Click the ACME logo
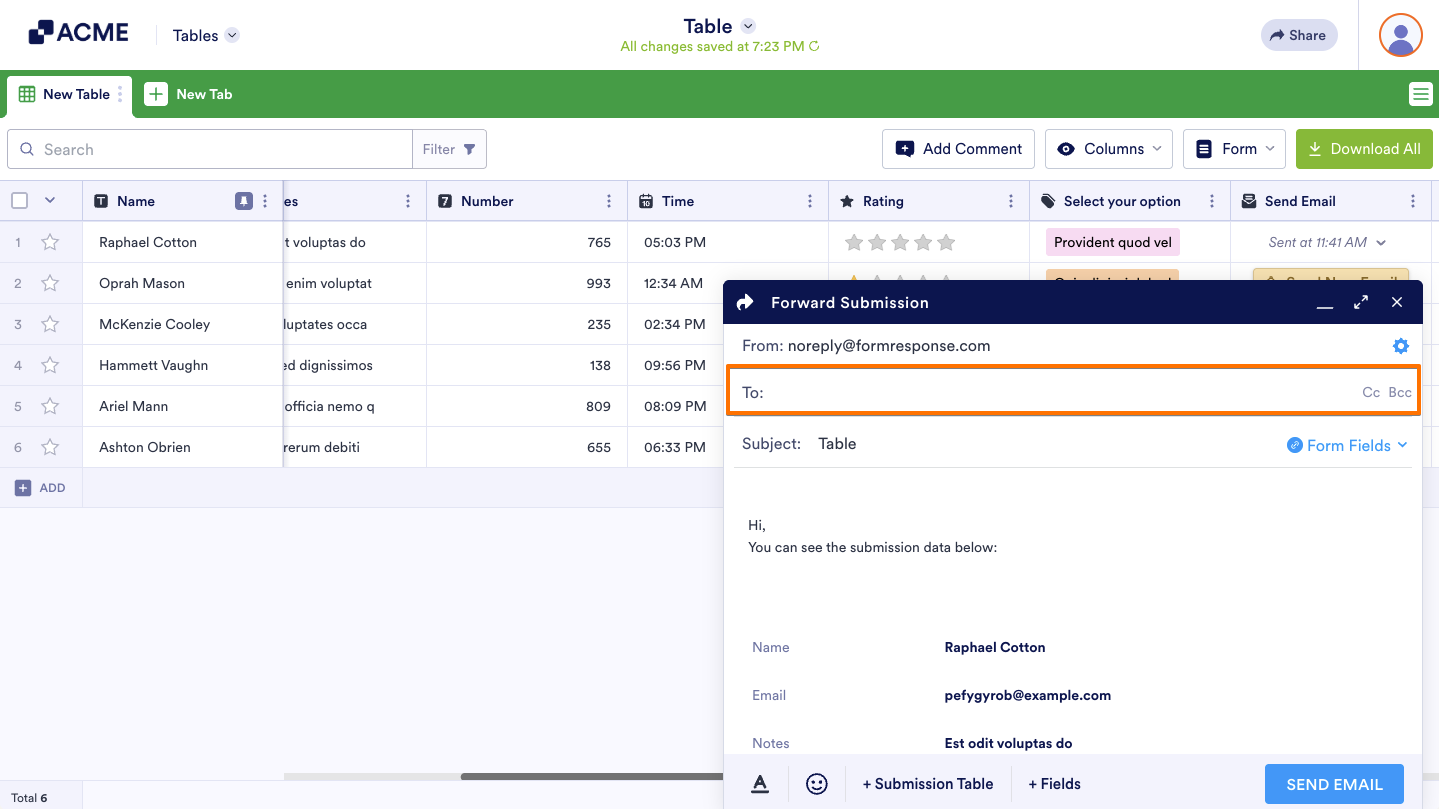Viewport: 1439px width, 809px height. (78, 33)
